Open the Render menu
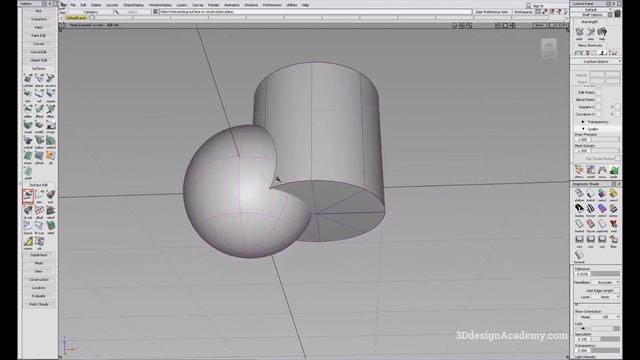The image size is (640, 360). 213,5
